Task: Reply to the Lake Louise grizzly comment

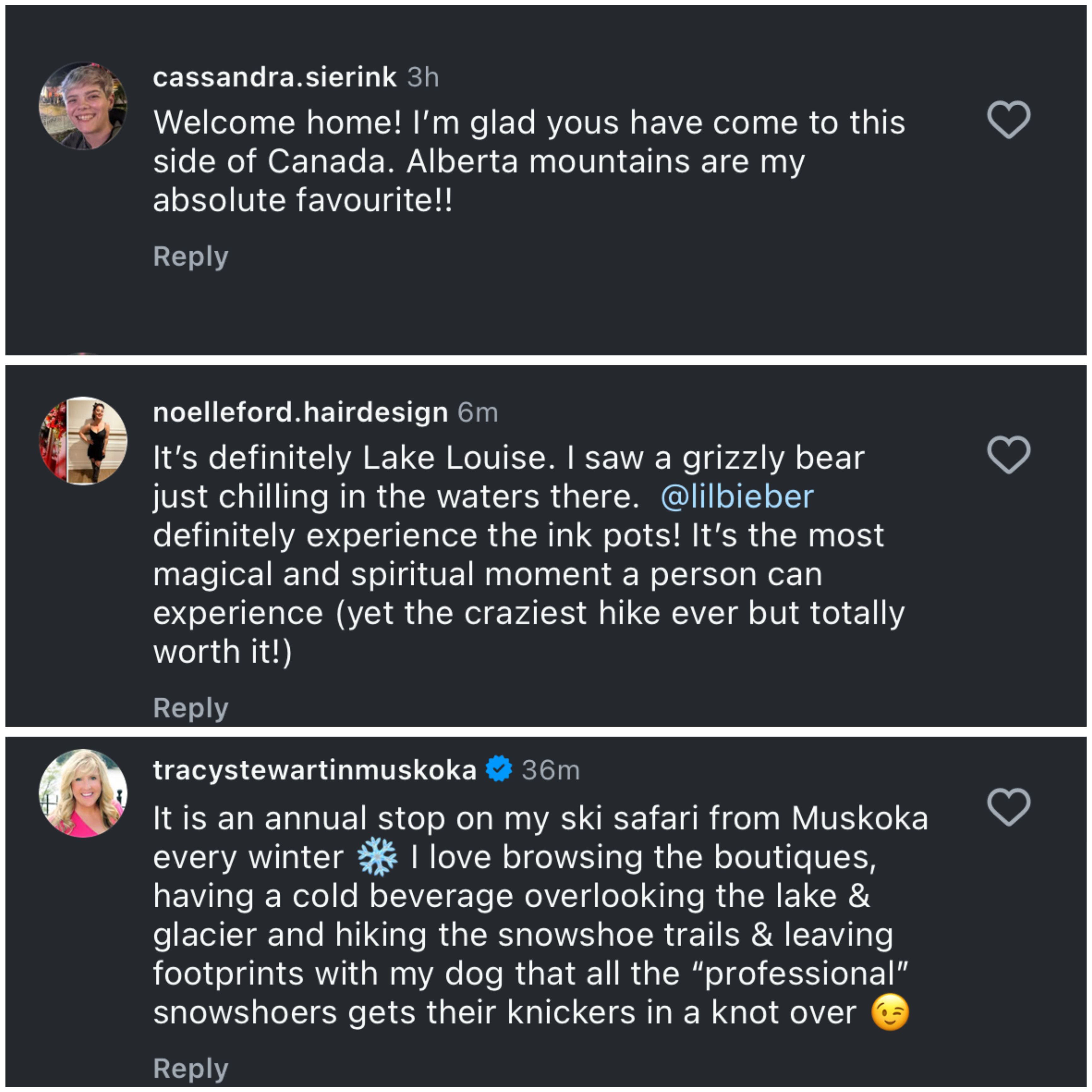Action: pos(190,708)
